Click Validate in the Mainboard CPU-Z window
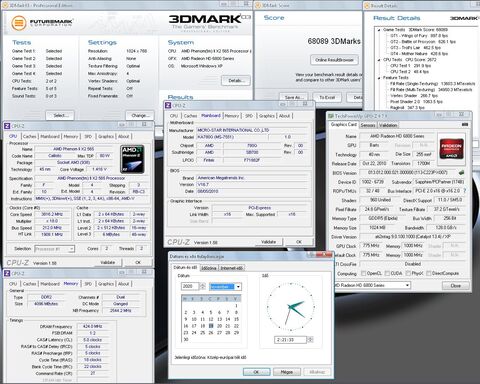480x384 pixels. 268,242
